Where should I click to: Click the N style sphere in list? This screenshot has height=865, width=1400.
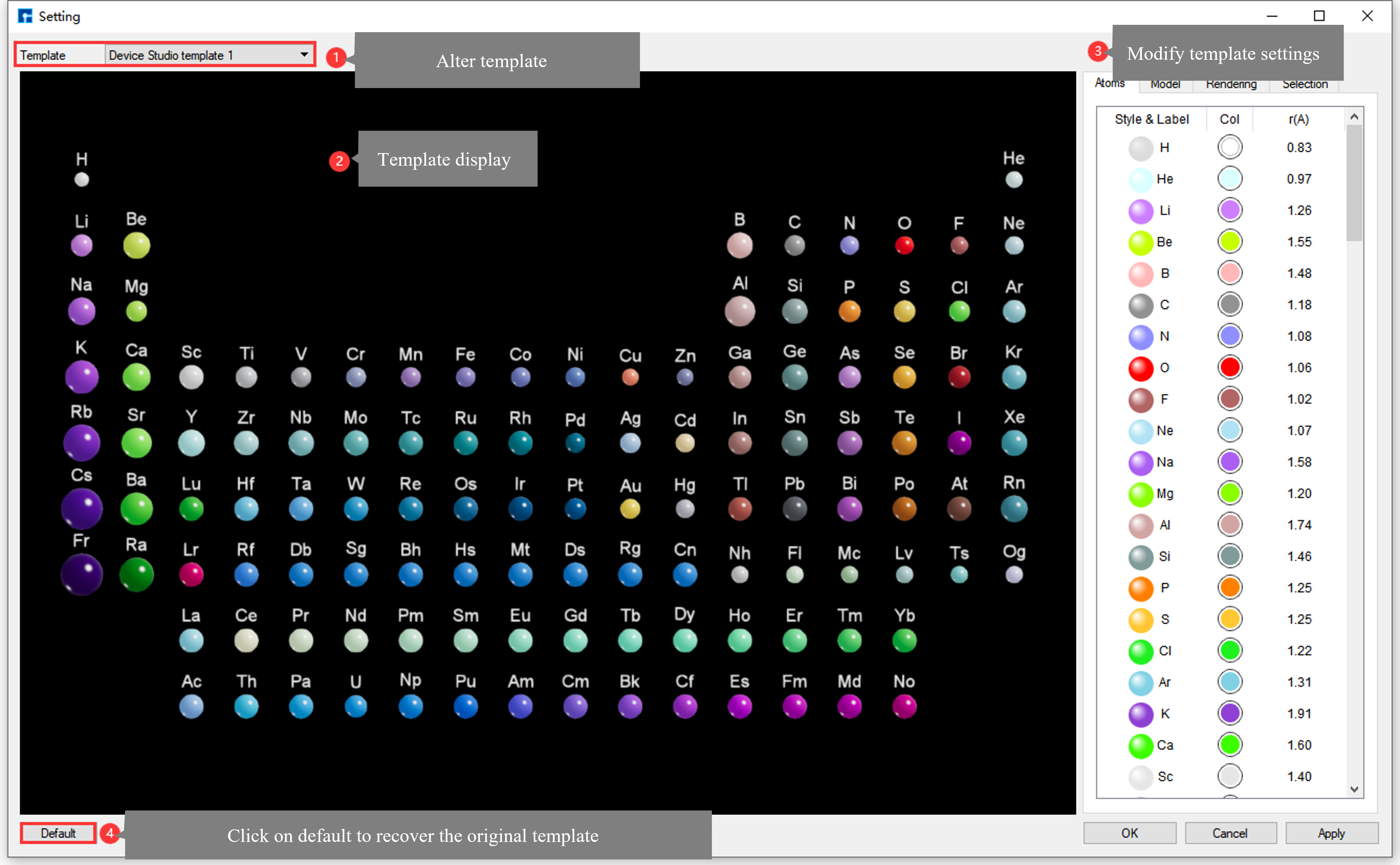(1140, 337)
